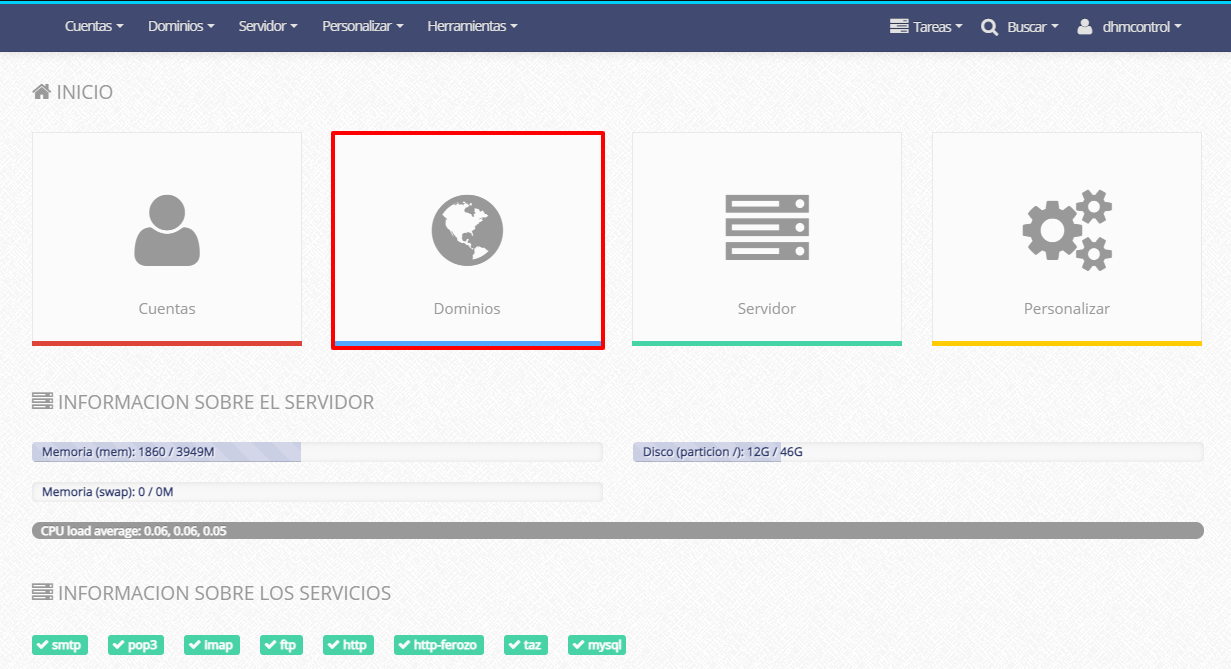Click the Memoria (mem) usage bar
The height and width of the screenshot is (669, 1231).
[x=316, y=452]
